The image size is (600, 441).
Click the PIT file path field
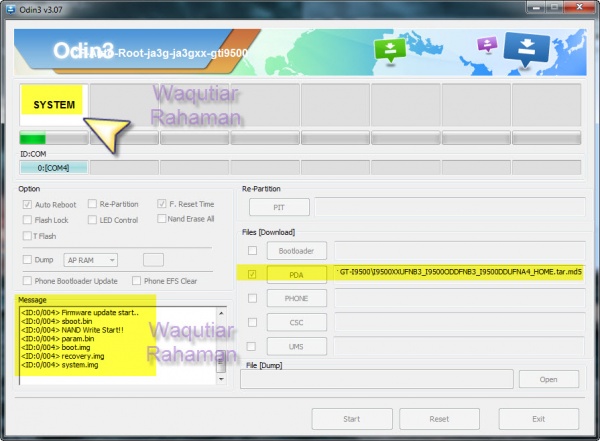coord(450,207)
